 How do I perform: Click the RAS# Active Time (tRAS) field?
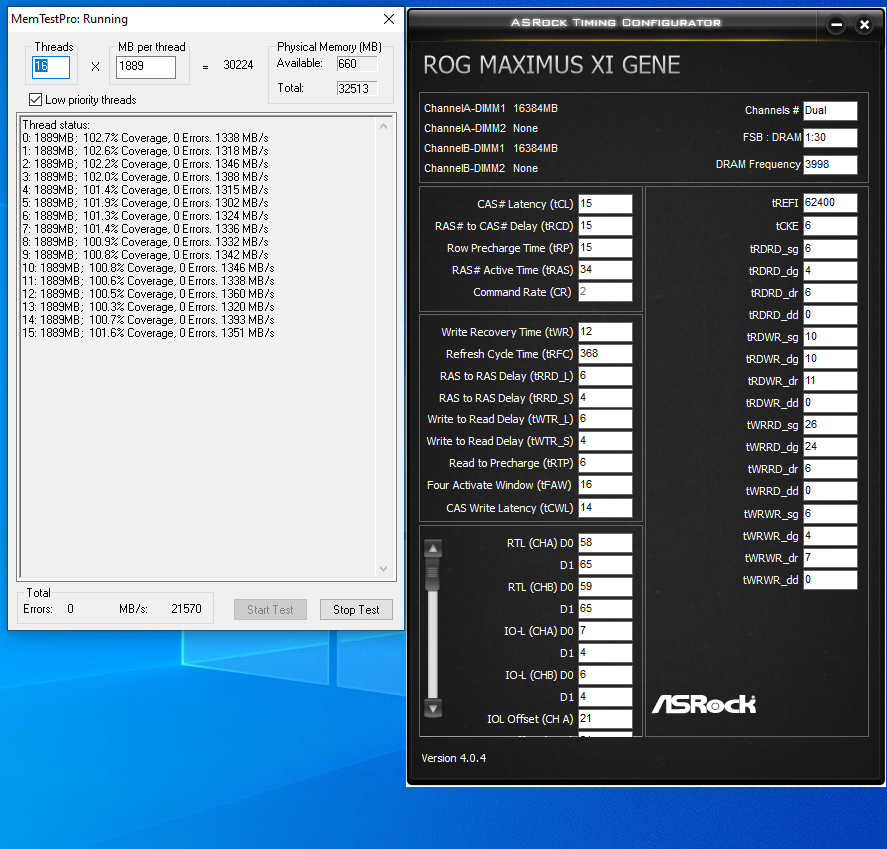(x=605, y=270)
